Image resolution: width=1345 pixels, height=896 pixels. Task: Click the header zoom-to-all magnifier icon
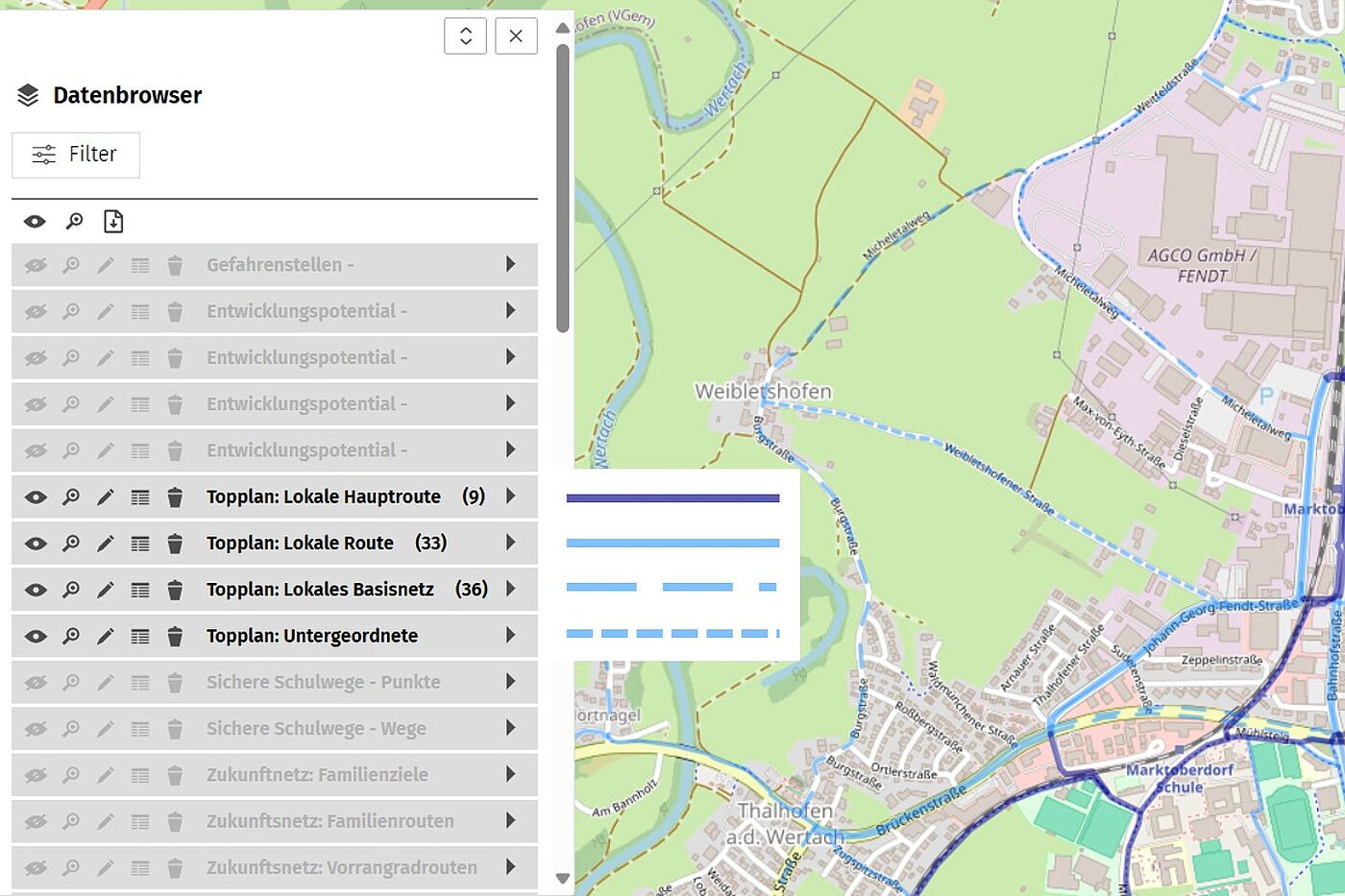pos(74,222)
